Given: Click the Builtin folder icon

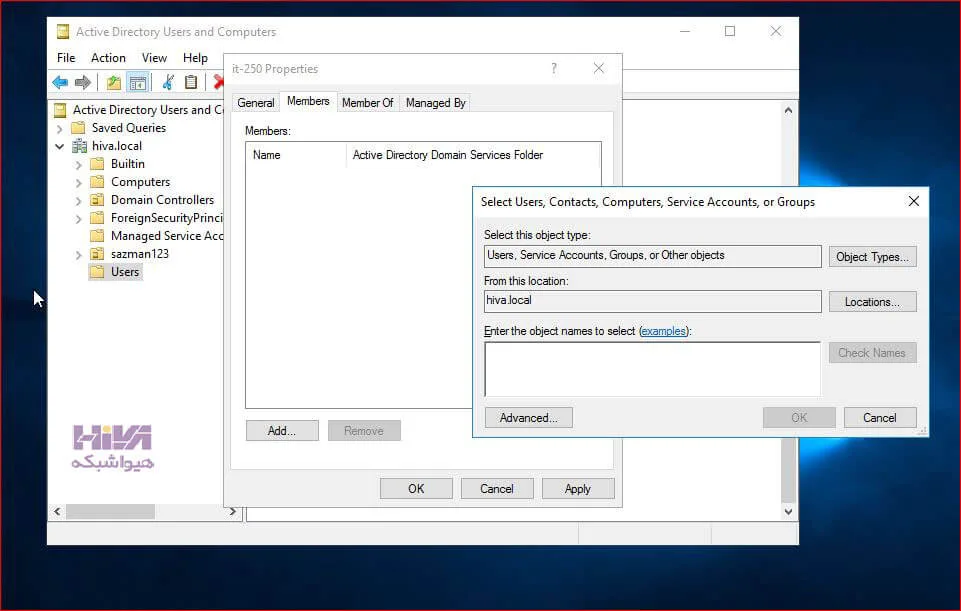Looking at the screenshot, I should click(x=97, y=164).
